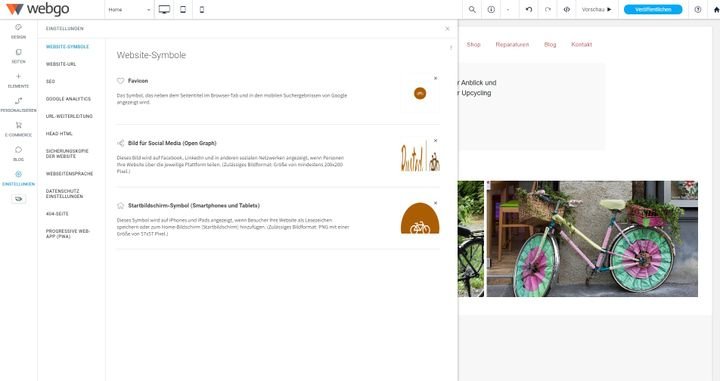
Task: Select the Website-Symbole settings tab
Action: (68, 47)
